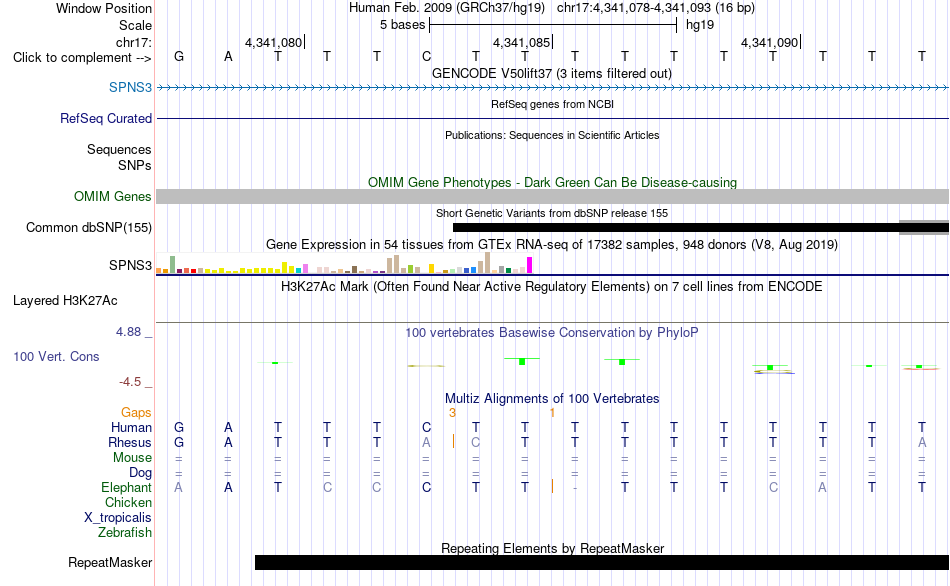Click the SPNS3 GTEx expression bar chart
The image size is (950, 586).
344,263
